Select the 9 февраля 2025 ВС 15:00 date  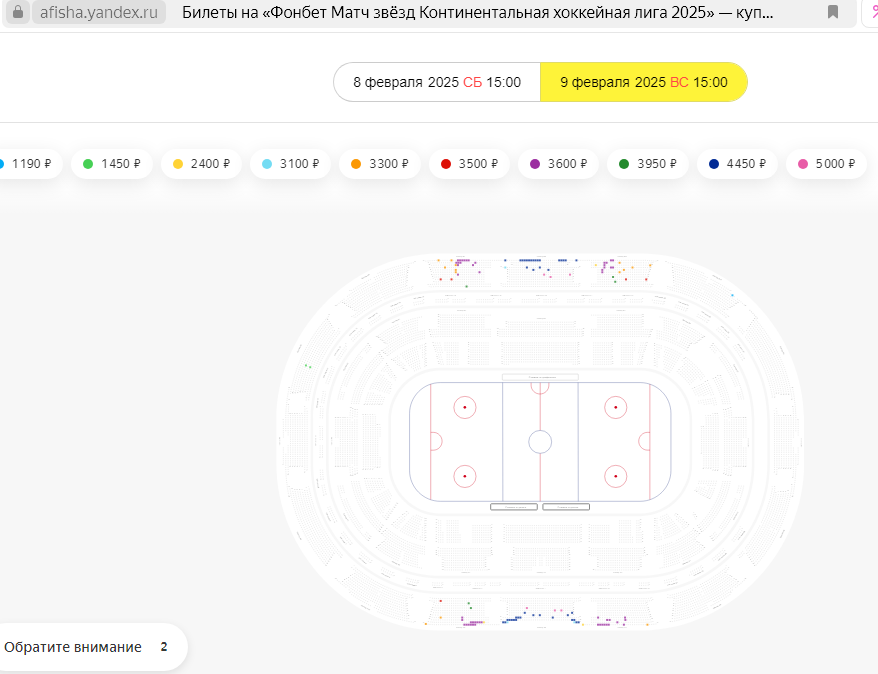644,82
